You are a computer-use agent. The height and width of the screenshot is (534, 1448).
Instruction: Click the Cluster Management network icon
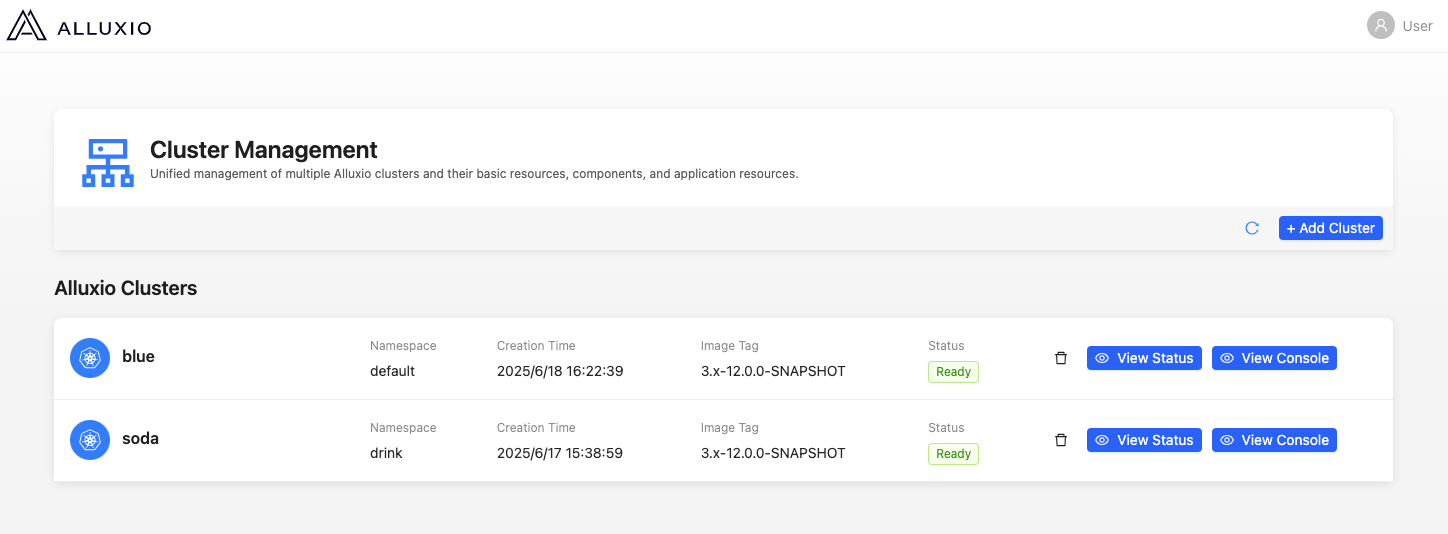108,162
